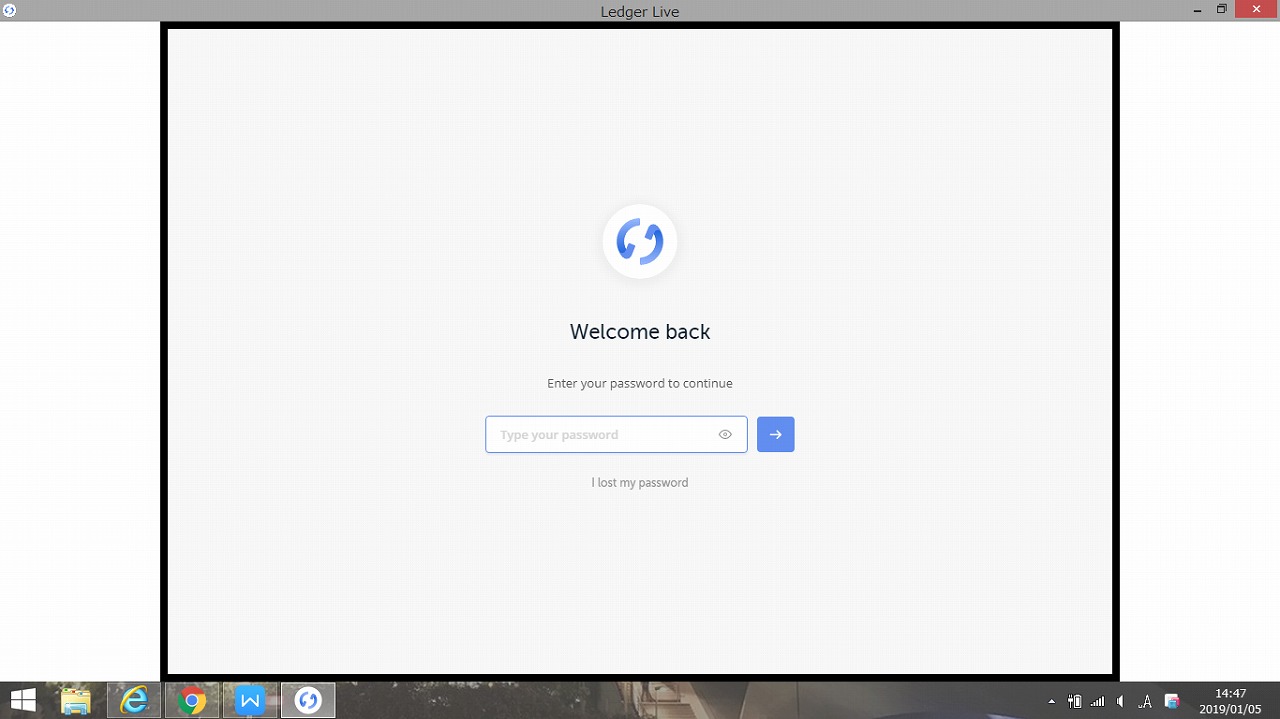The height and width of the screenshot is (719, 1280).
Task: Click the colorful overlapping-squares tray icon
Action: click(x=1172, y=702)
